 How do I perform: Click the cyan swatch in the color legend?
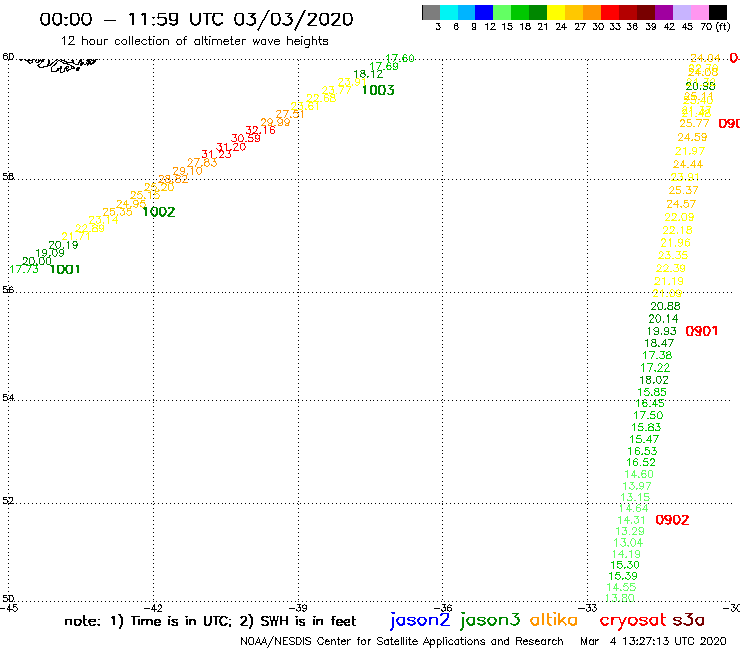click(448, 12)
